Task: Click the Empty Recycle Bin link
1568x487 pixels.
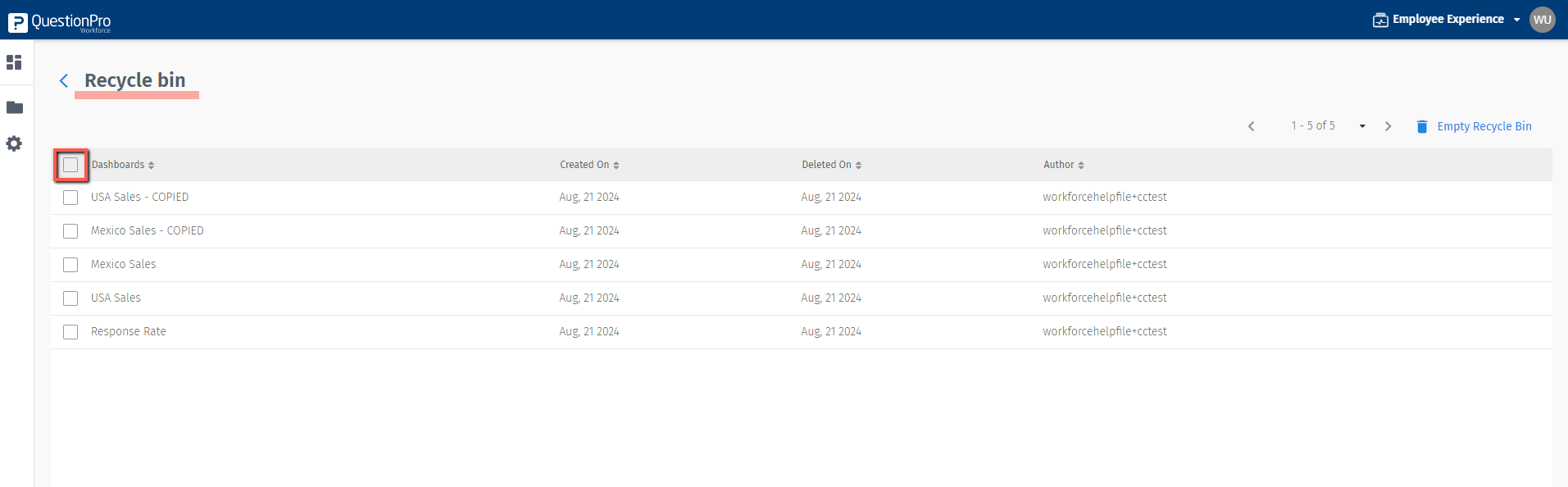Action: tap(1484, 126)
